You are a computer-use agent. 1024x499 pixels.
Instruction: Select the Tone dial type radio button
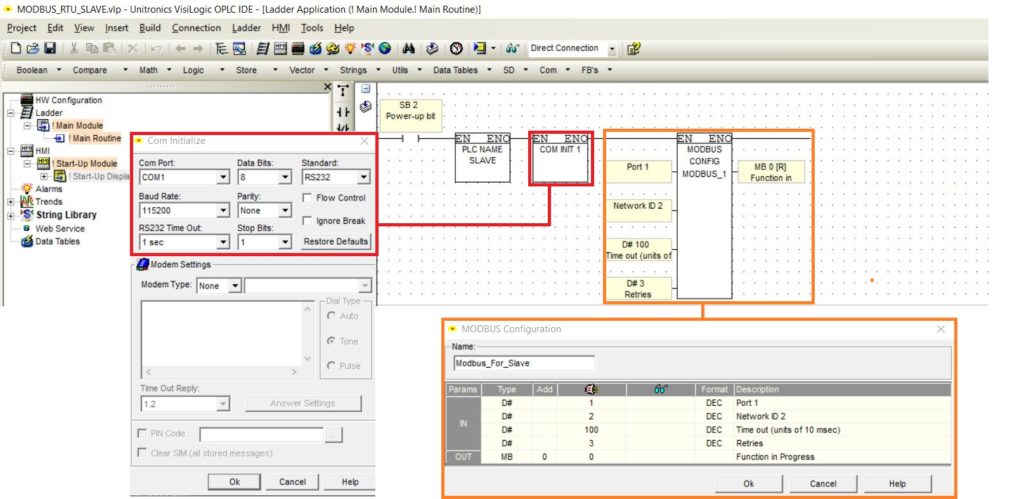(331, 342)
